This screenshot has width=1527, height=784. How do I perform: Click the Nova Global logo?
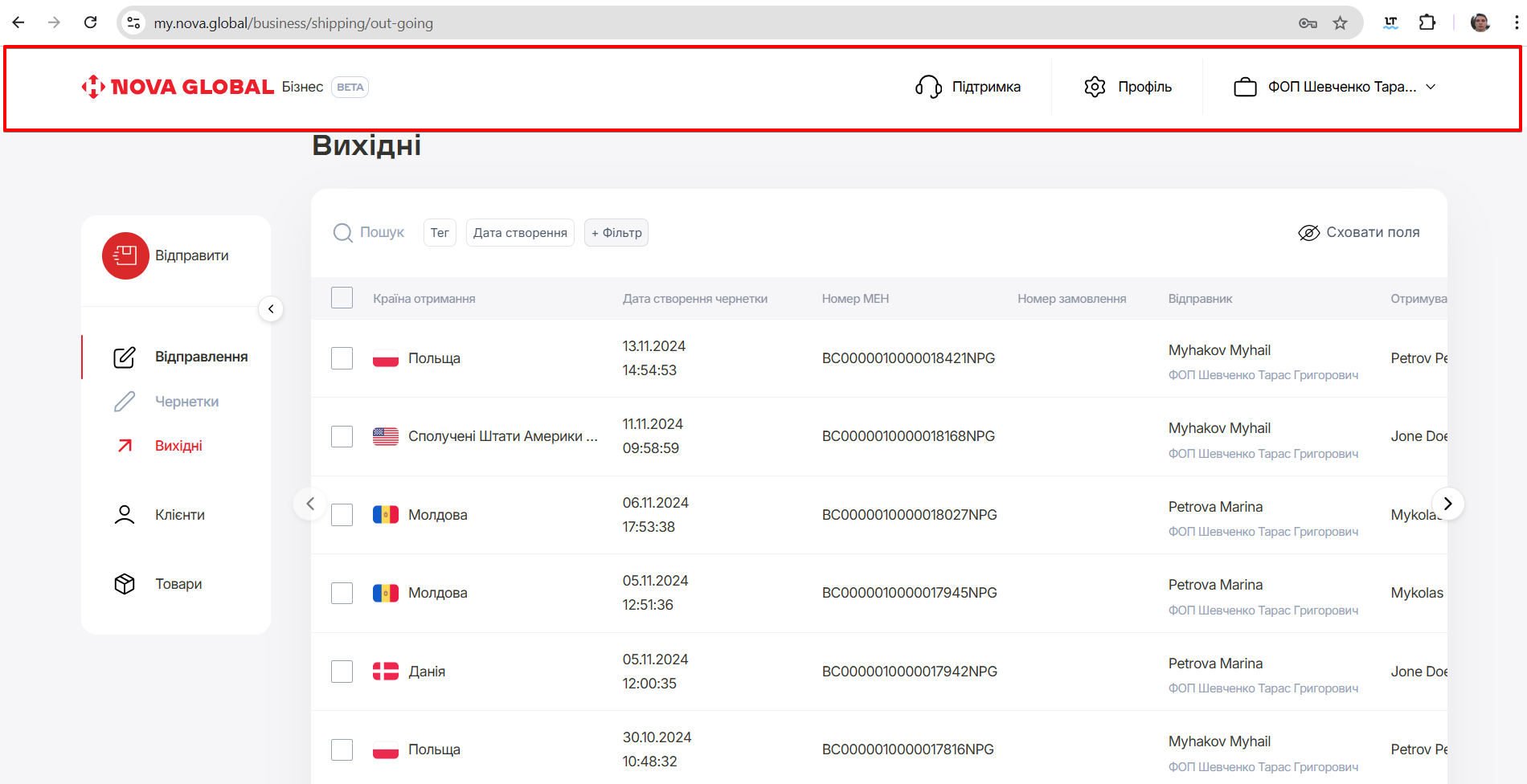(178, 87)
